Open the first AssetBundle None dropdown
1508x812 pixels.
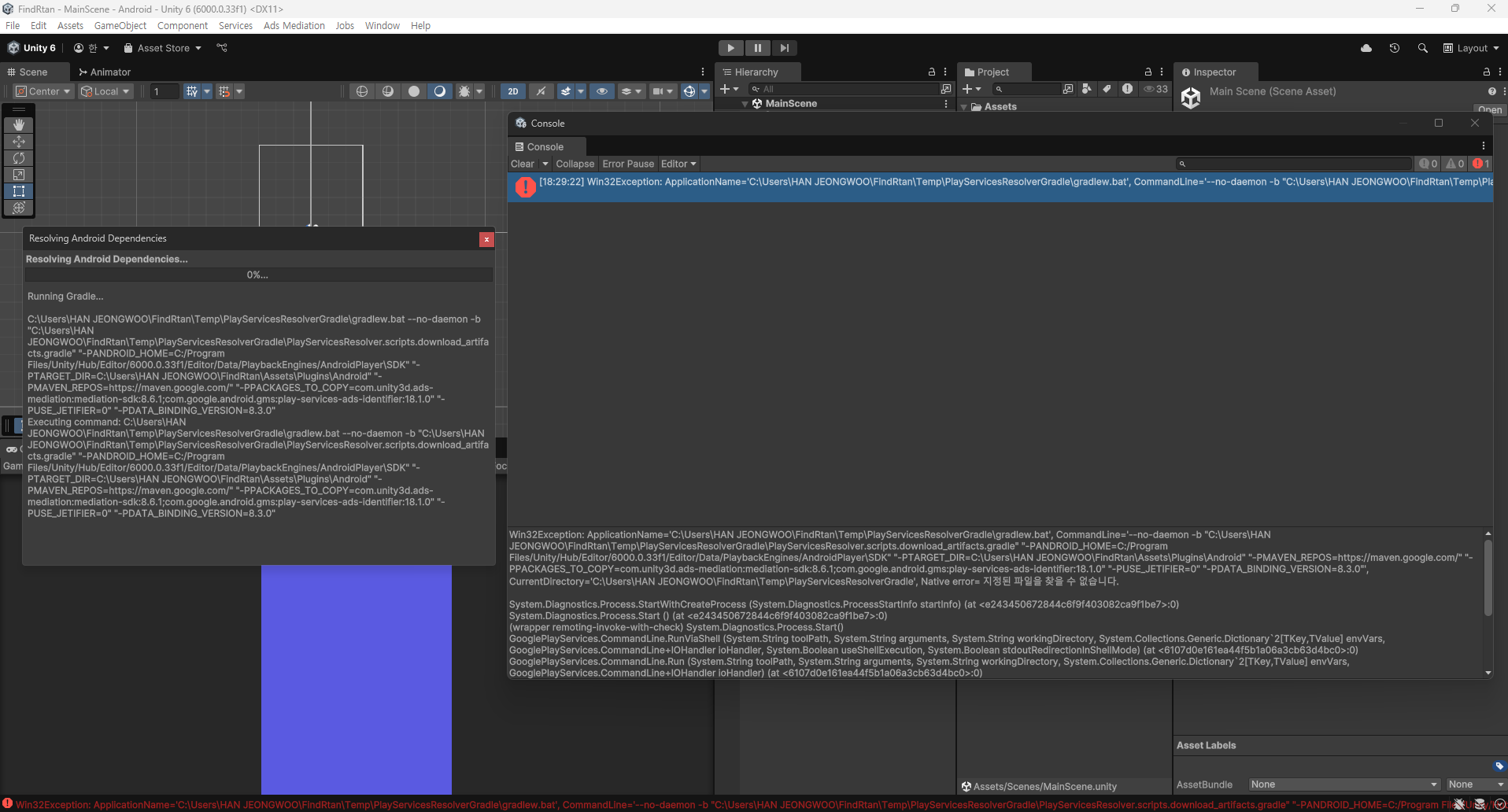coord(1344,784)
